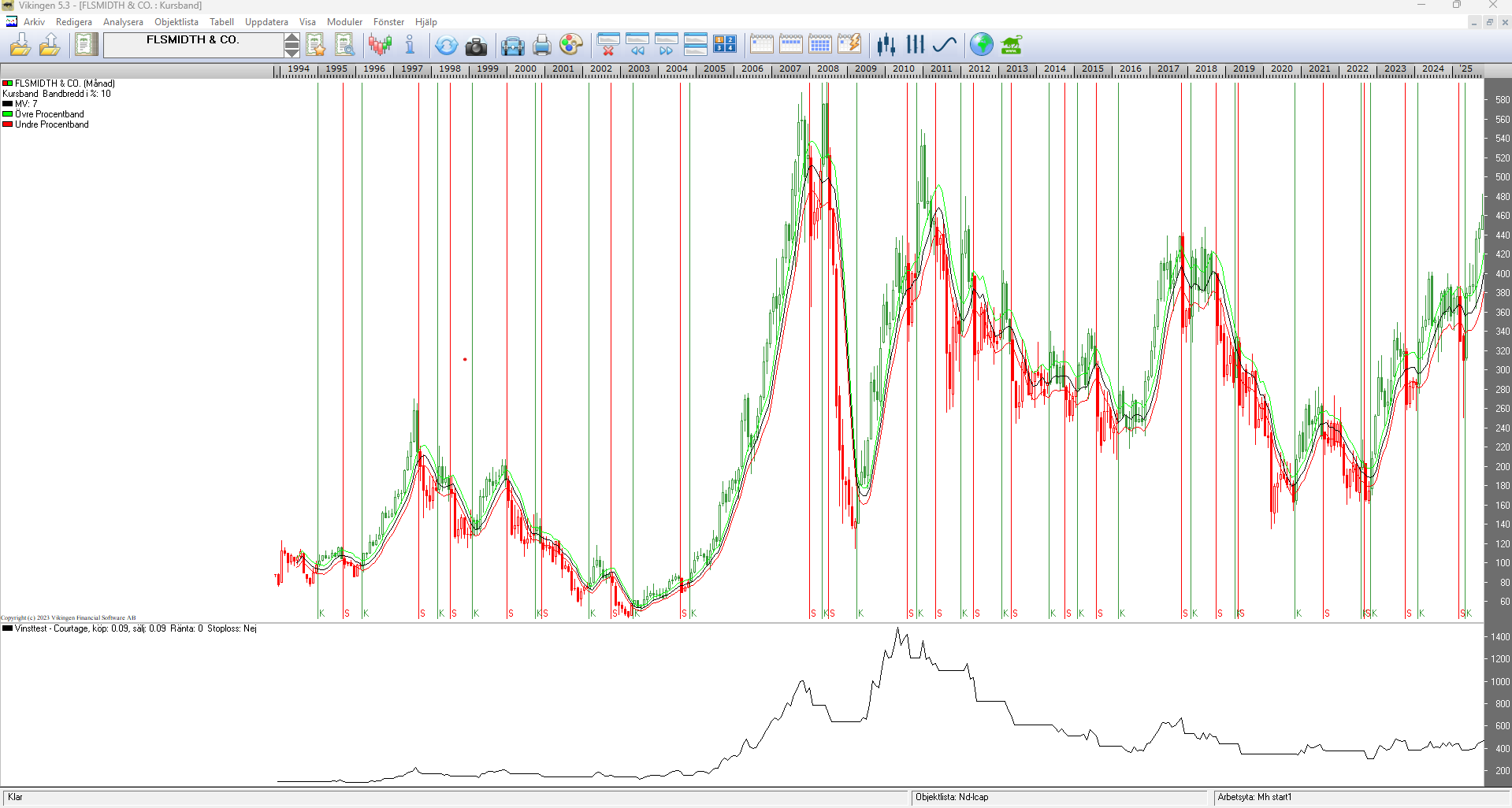
Task: Step to next object with down arrow
Action: [292, 52]
